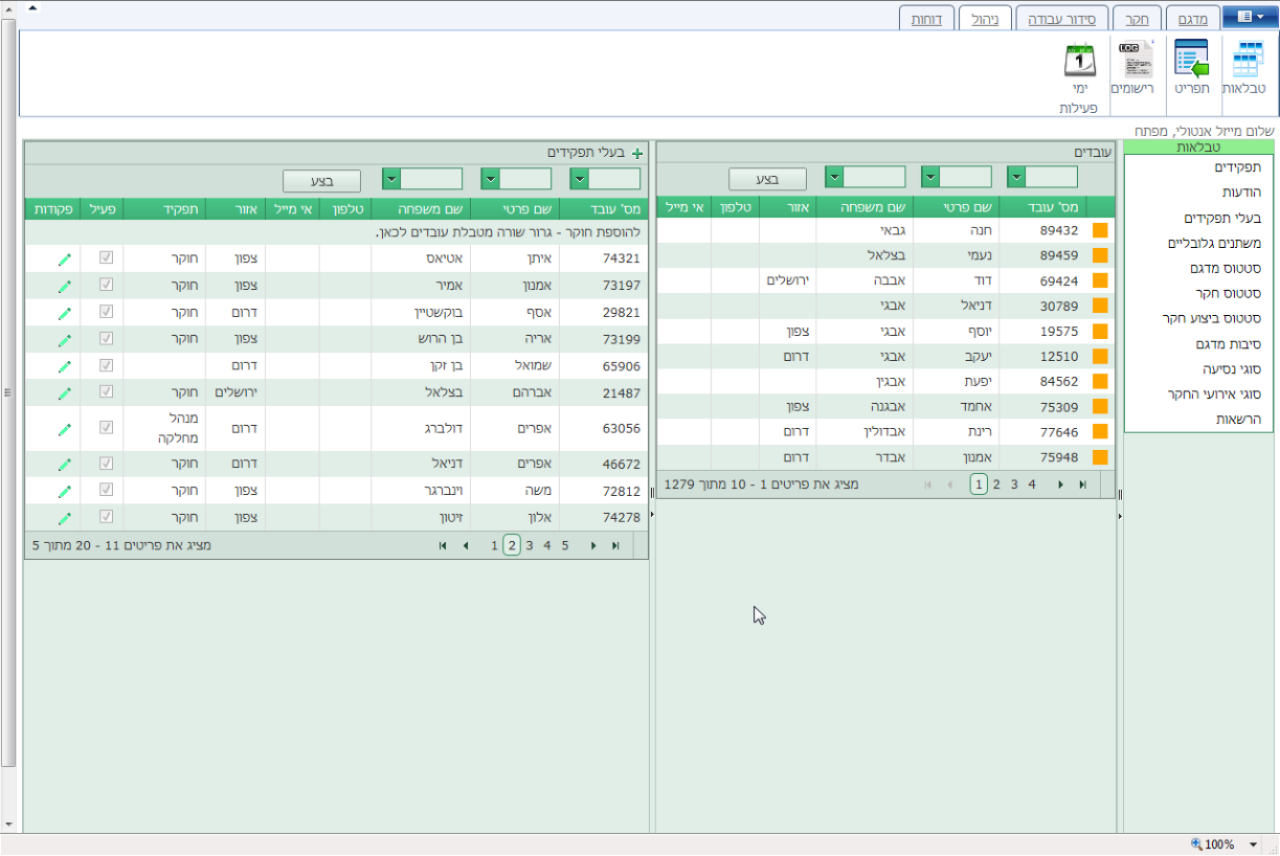Click orange marker of employee 30789

pyautogui.click(x=1100, y=306)
